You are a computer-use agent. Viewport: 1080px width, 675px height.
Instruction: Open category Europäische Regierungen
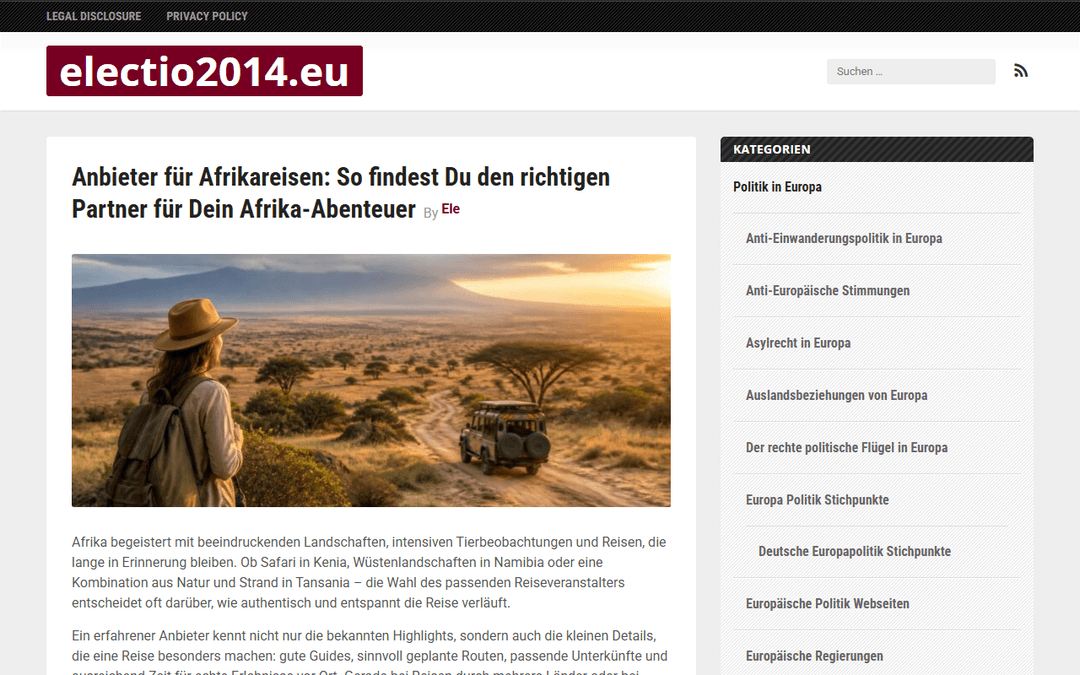tap(814, 656)
